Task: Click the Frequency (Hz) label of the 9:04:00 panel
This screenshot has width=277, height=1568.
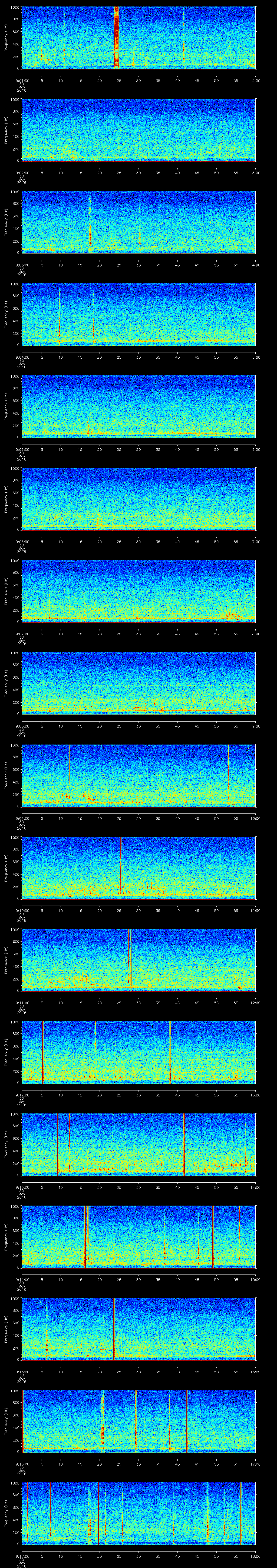Action: click(x=6, y=315)
